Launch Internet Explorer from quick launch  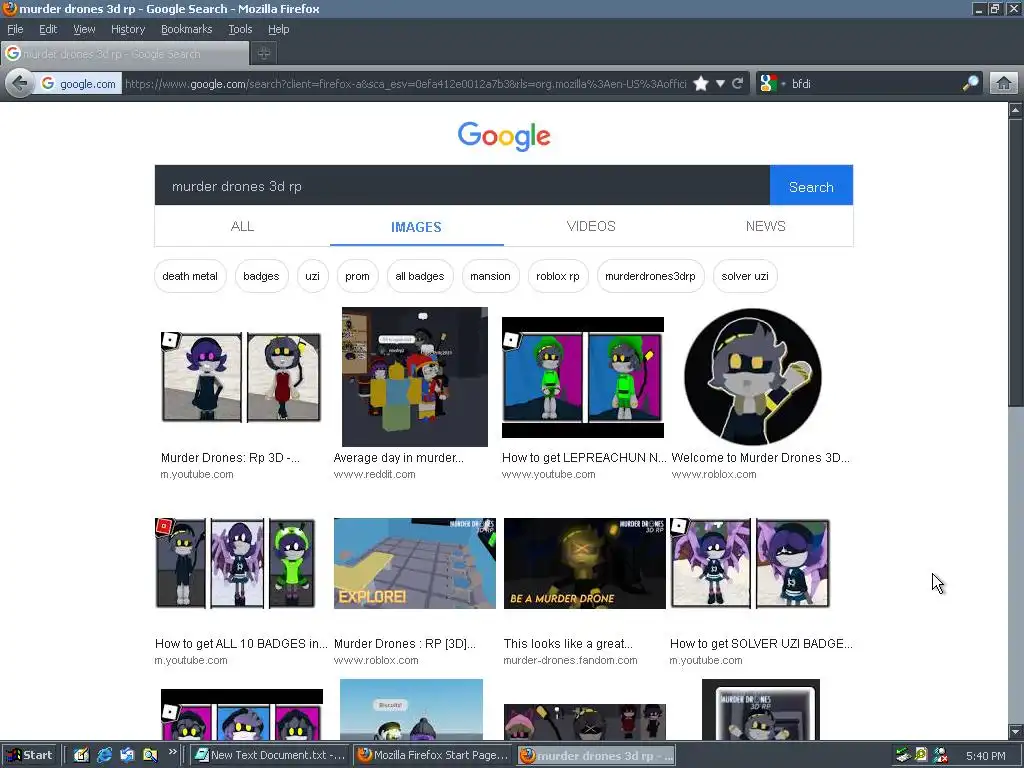click(x=104, y=755)
